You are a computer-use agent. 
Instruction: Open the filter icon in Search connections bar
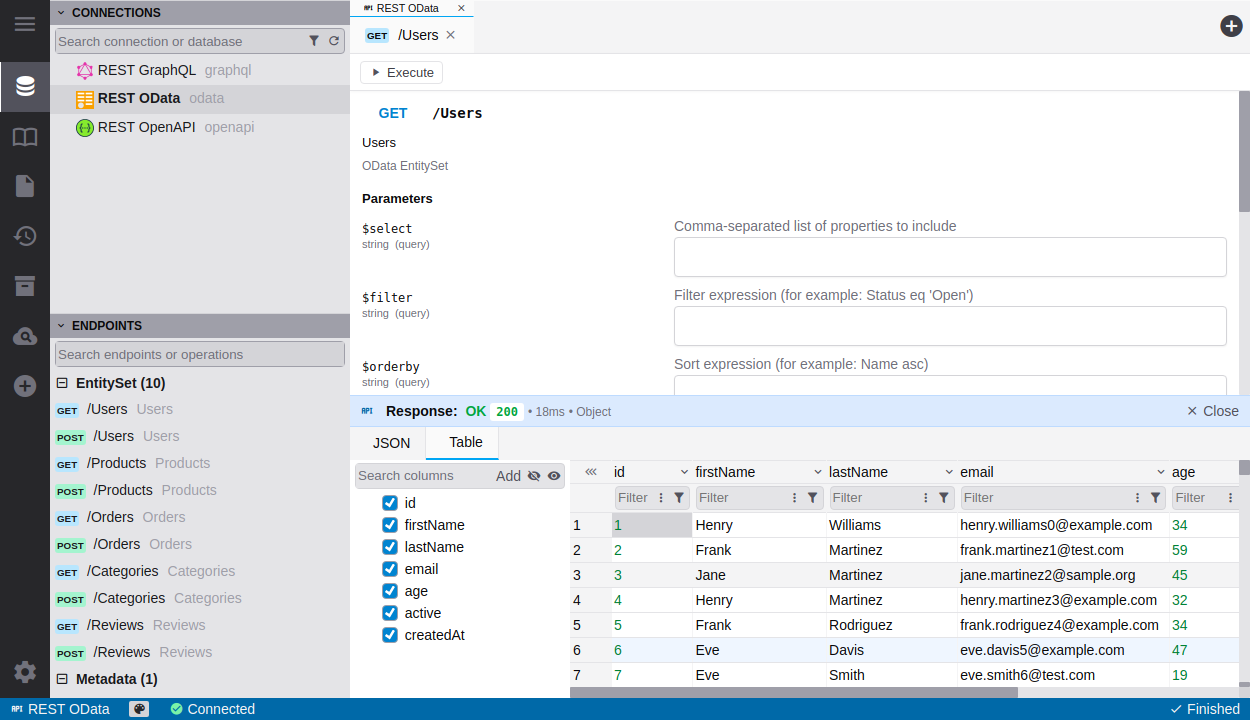pyautogui.click(x=316, y=41)
